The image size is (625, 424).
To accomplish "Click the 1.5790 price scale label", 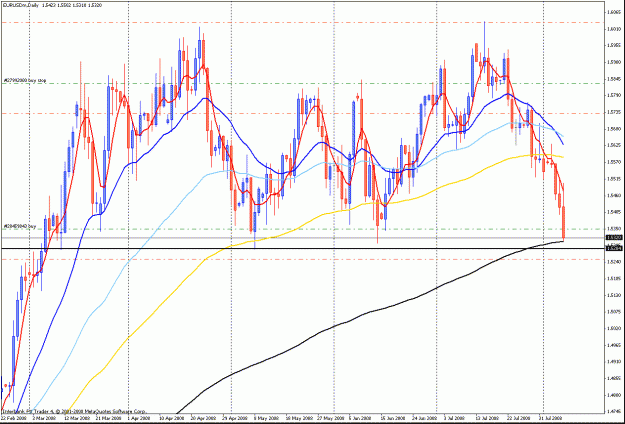I will pyautogui.click(x=614, y=96).
